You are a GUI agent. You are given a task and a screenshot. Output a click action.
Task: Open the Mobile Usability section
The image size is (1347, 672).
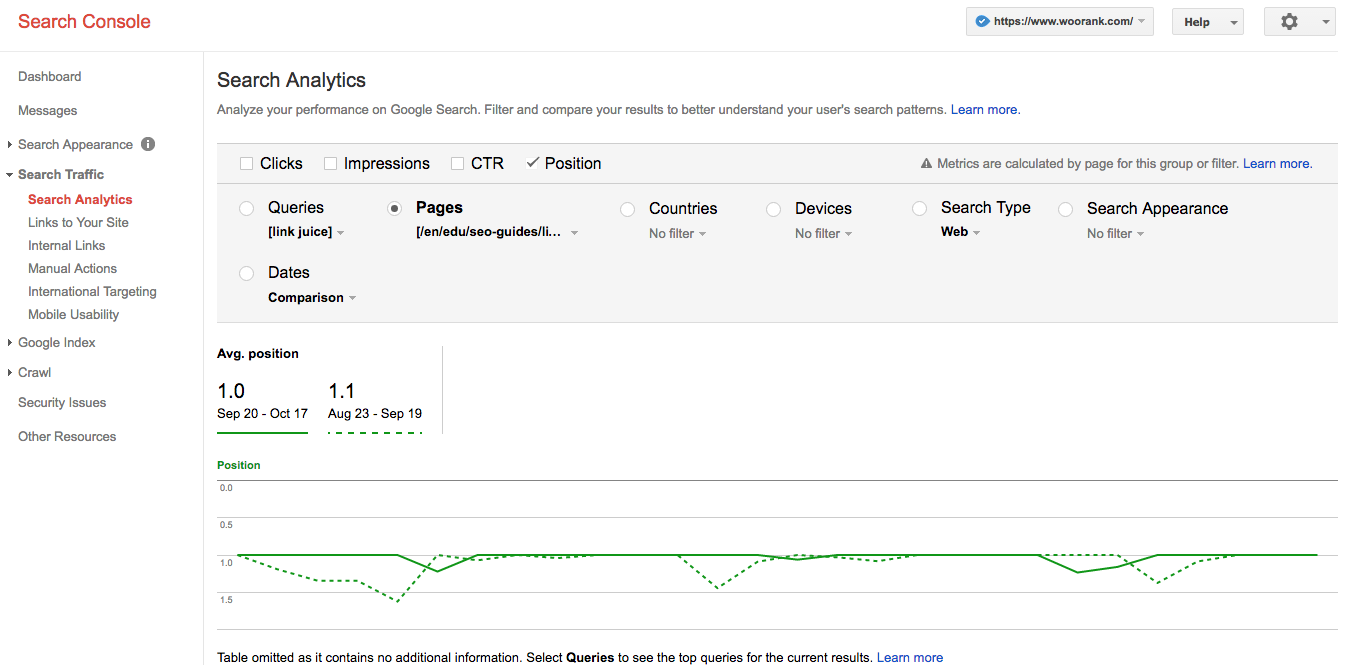point(73,314)
